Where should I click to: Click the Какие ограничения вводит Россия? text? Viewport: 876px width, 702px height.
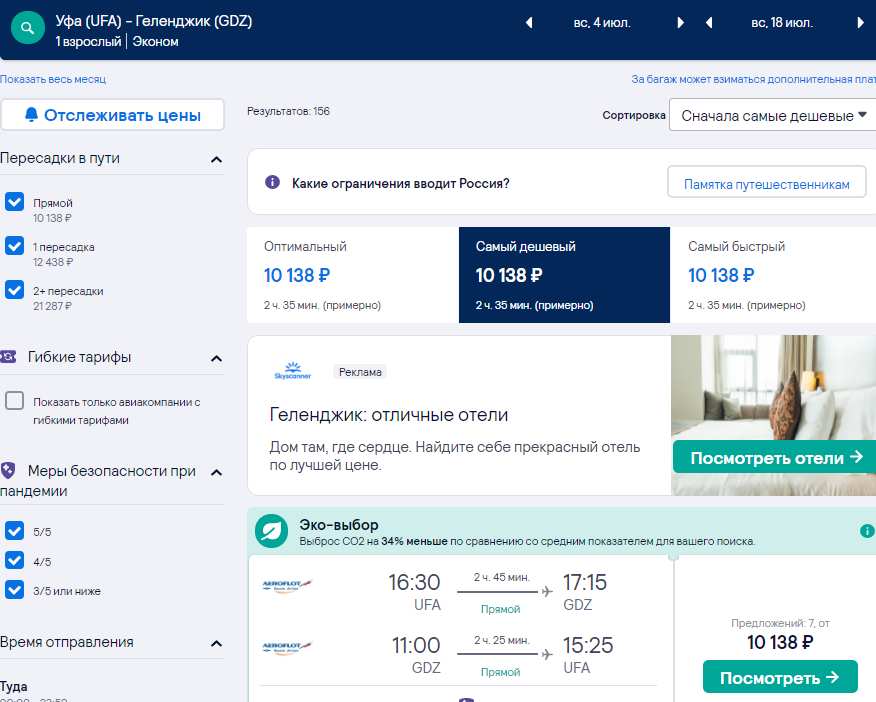[x=401, y=183]
